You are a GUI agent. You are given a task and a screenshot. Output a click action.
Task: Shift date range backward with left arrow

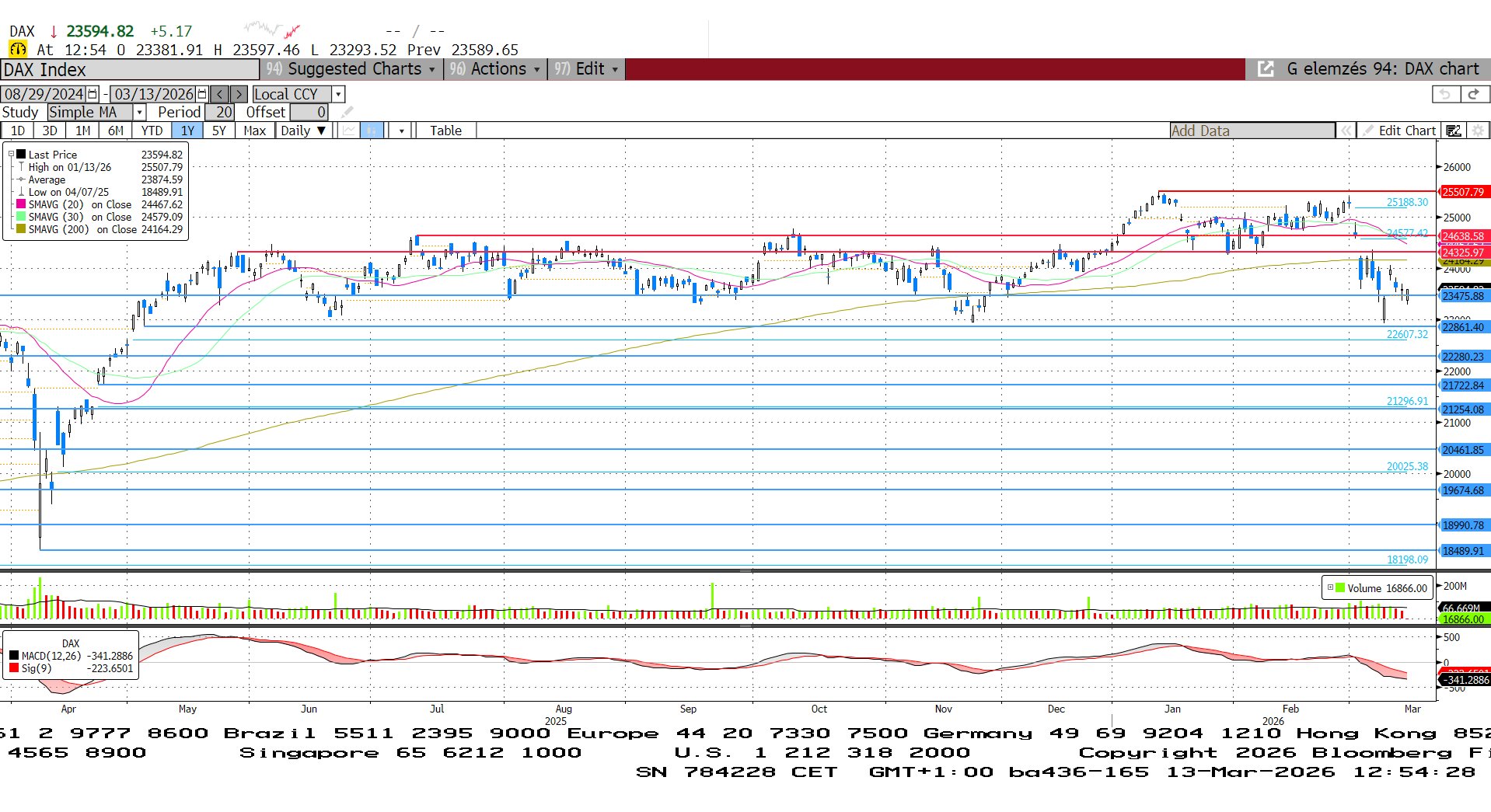pos(220,94)
